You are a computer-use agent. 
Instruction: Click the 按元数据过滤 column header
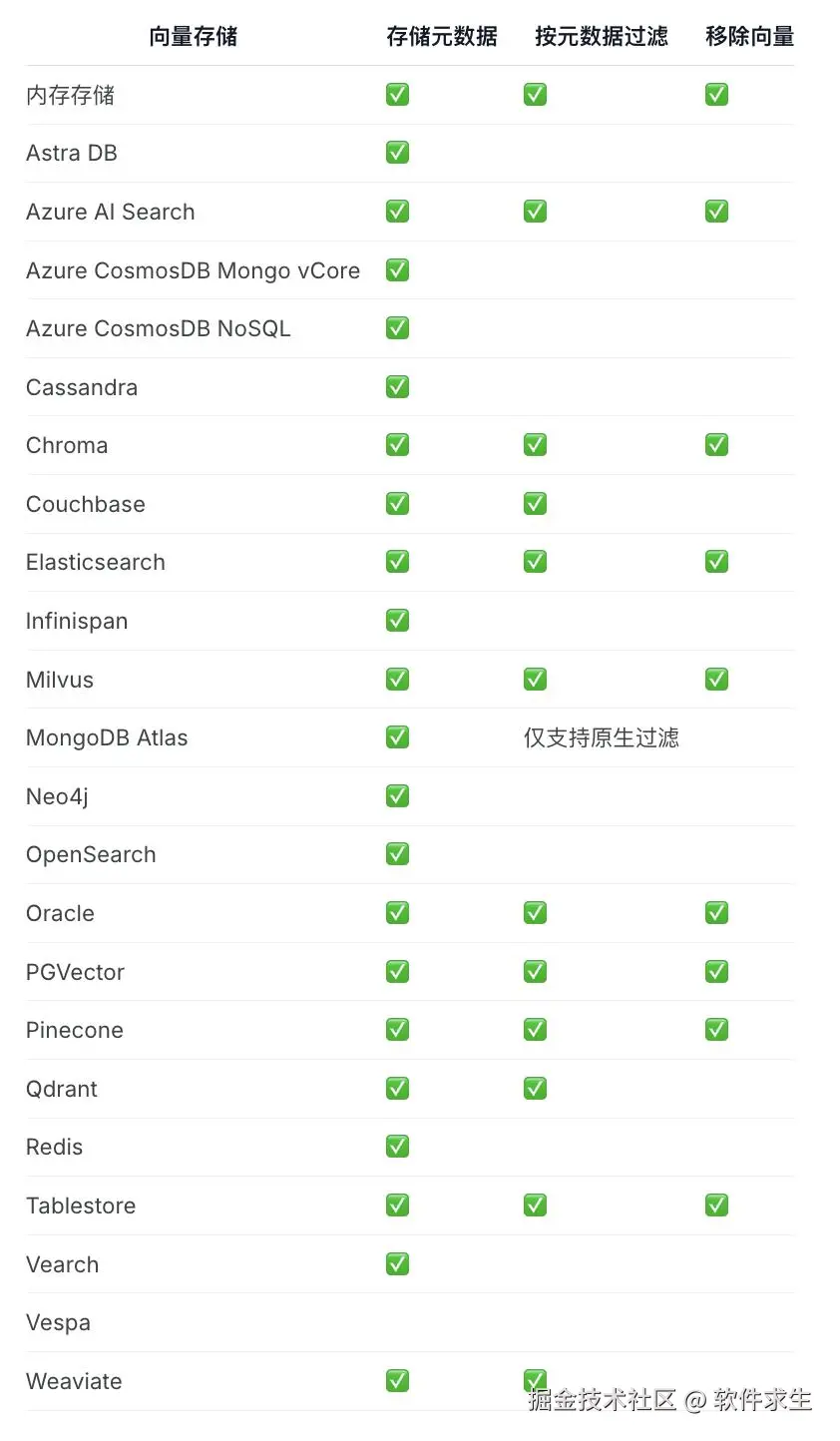602,37
